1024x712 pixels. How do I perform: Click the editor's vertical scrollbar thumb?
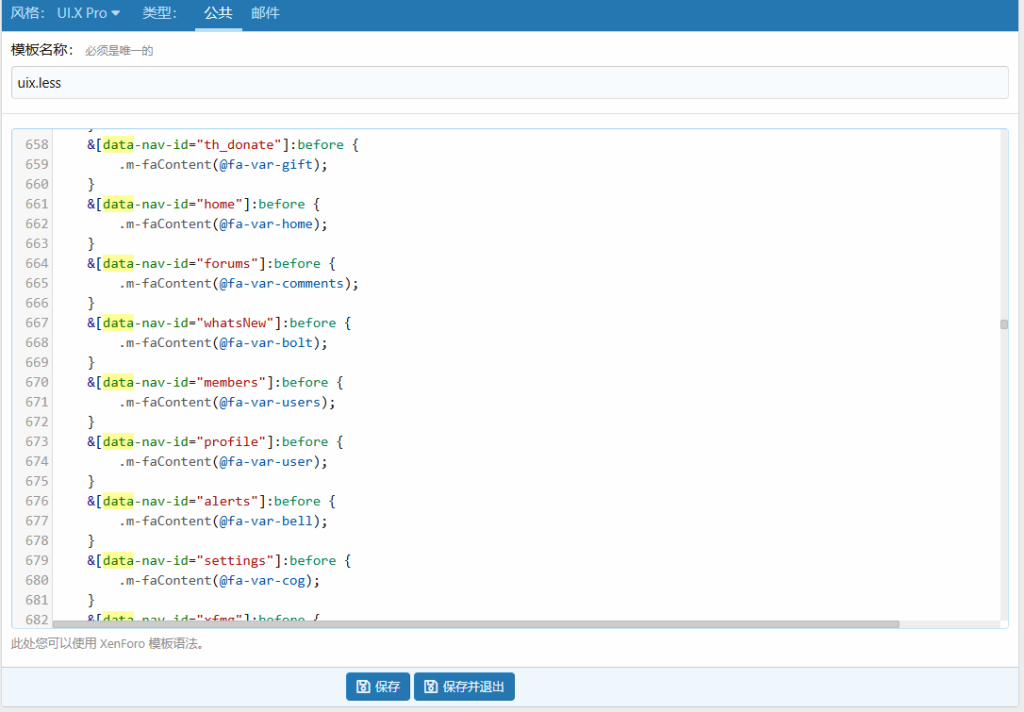1003,324
